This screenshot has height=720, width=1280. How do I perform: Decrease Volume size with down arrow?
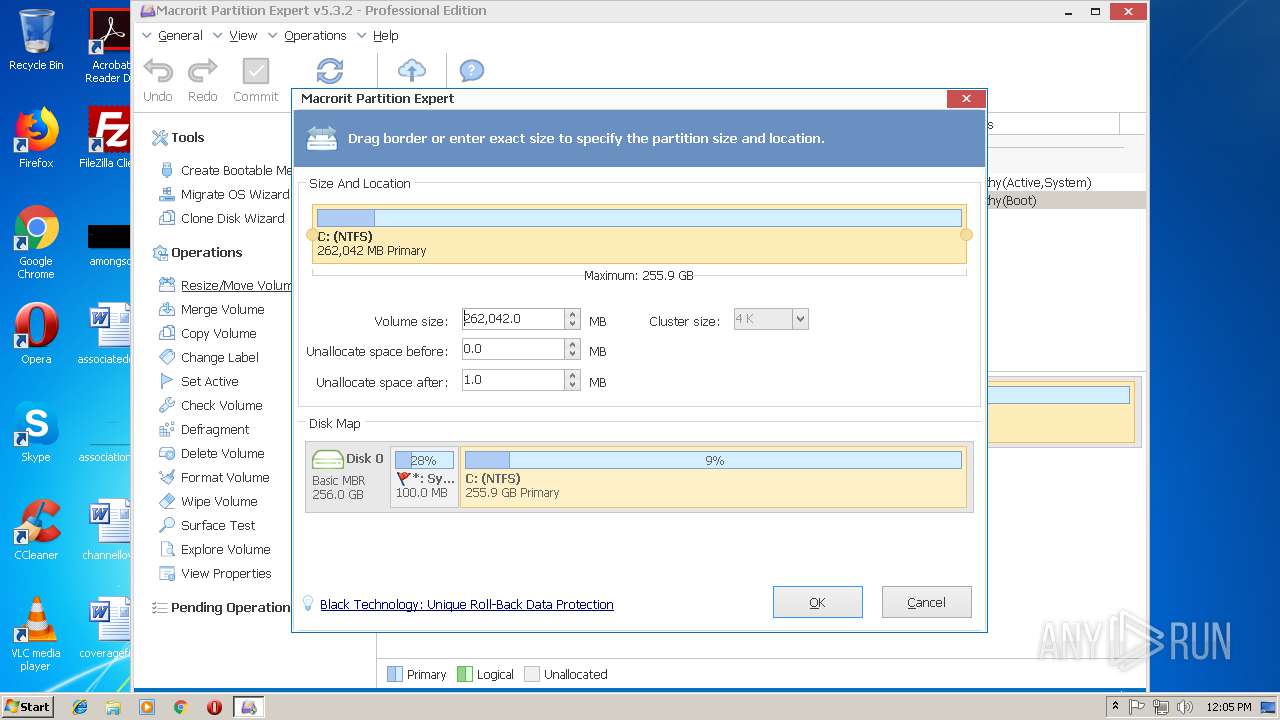coord(572,324)
